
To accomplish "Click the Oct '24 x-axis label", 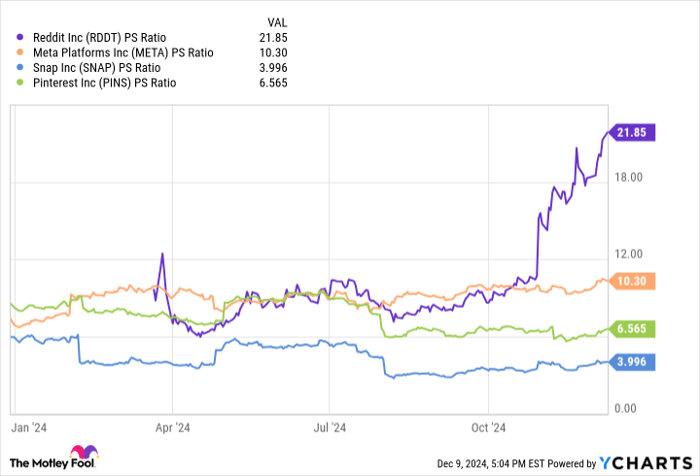I will 488,428.
